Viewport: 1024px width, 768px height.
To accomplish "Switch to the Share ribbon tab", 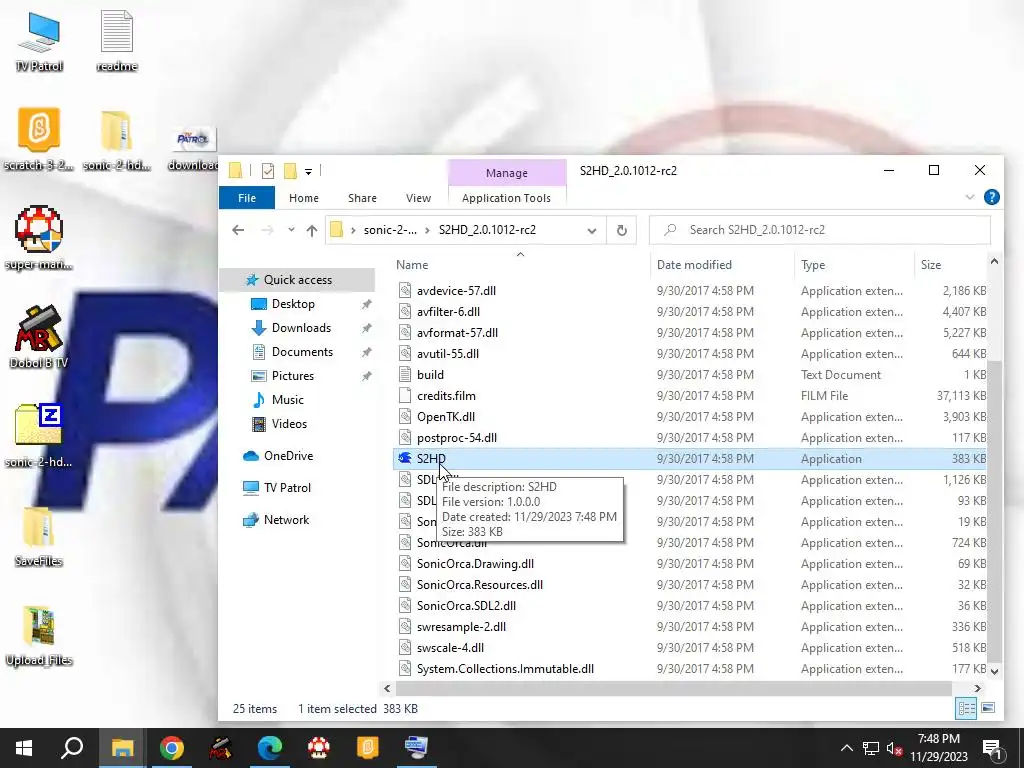I will point(362,198).
